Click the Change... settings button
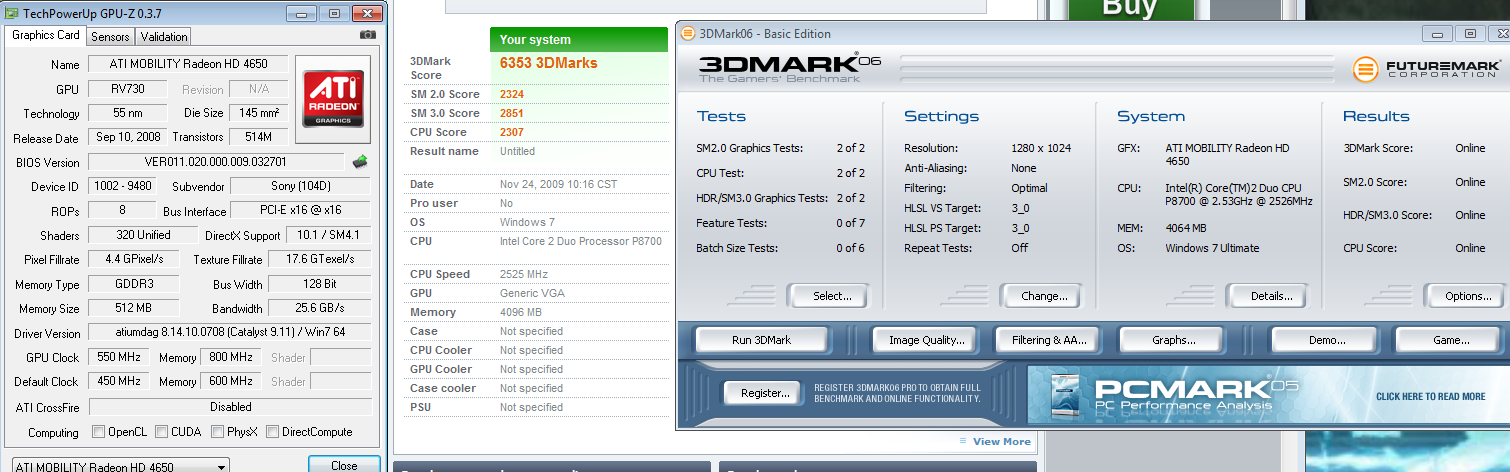 click(x=1040, y=296)
